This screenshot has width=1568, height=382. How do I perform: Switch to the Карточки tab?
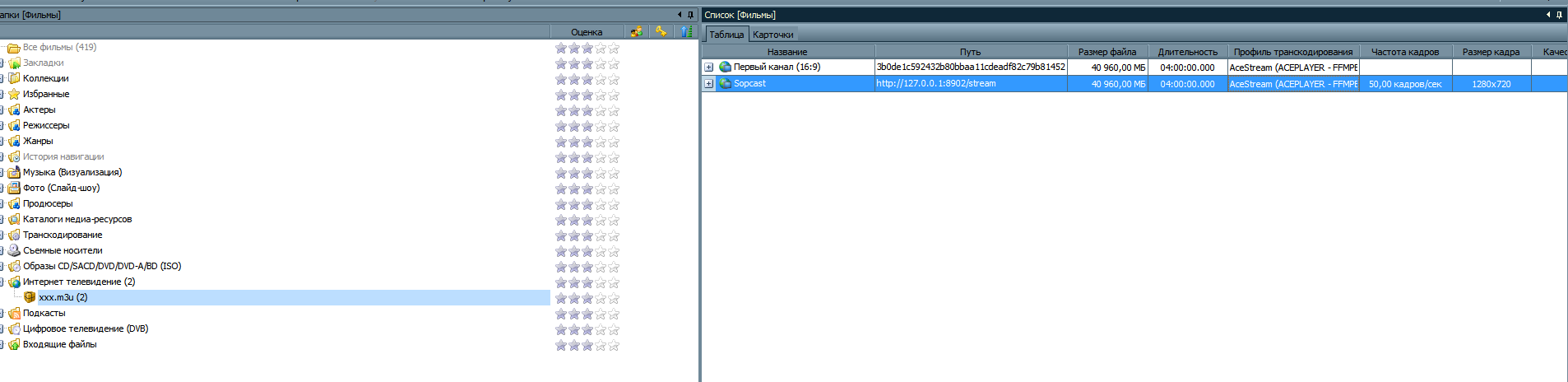point(772,35)
